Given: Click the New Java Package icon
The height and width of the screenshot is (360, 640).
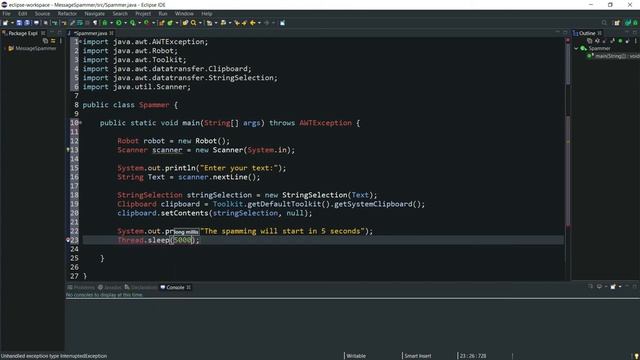Looking at the screenshot, I should pyautogui.click(x=162, y=23).
